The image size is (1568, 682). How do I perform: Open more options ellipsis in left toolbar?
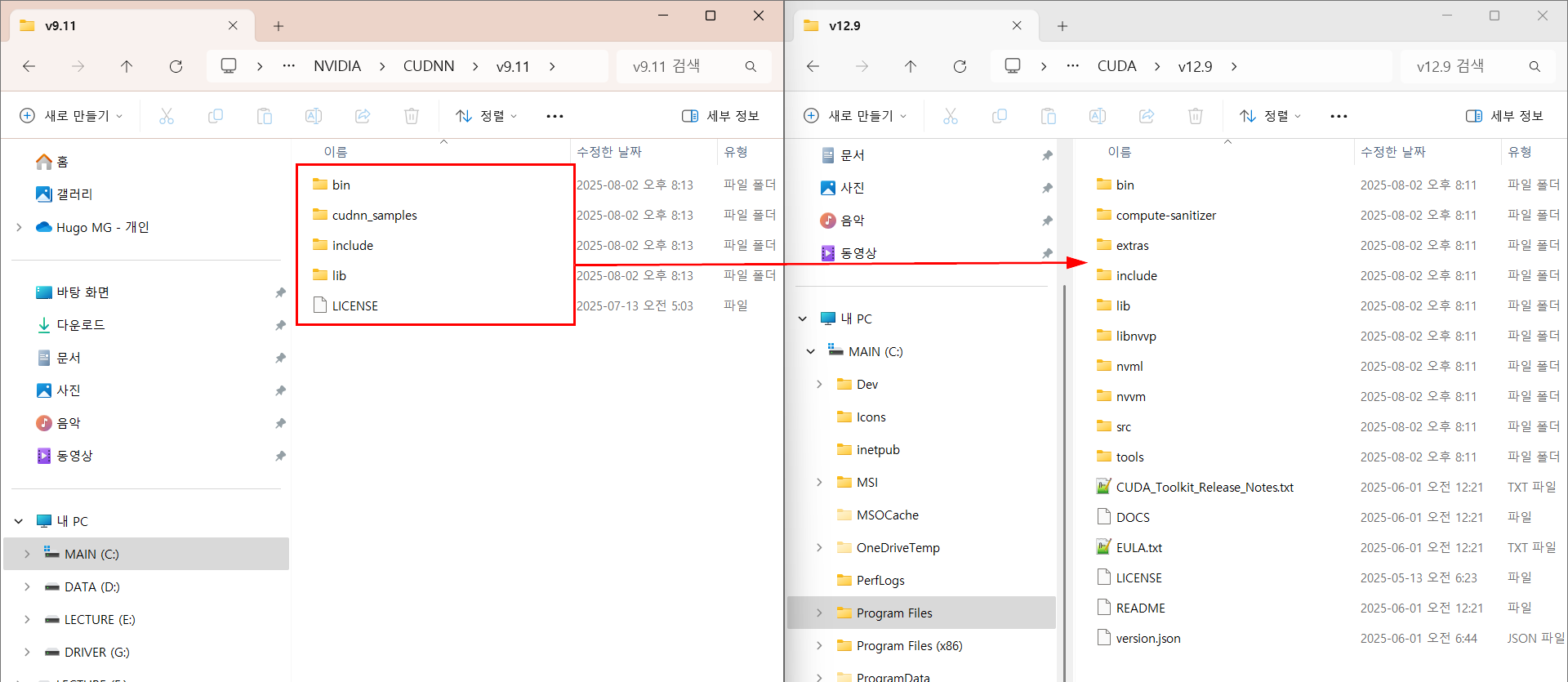coord(555,116)
